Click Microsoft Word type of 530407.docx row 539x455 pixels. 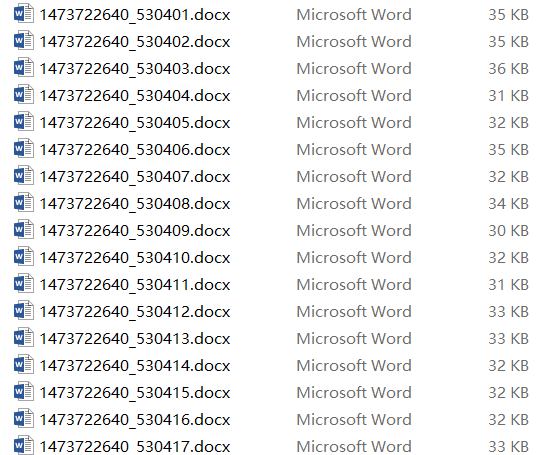point(354,177)
